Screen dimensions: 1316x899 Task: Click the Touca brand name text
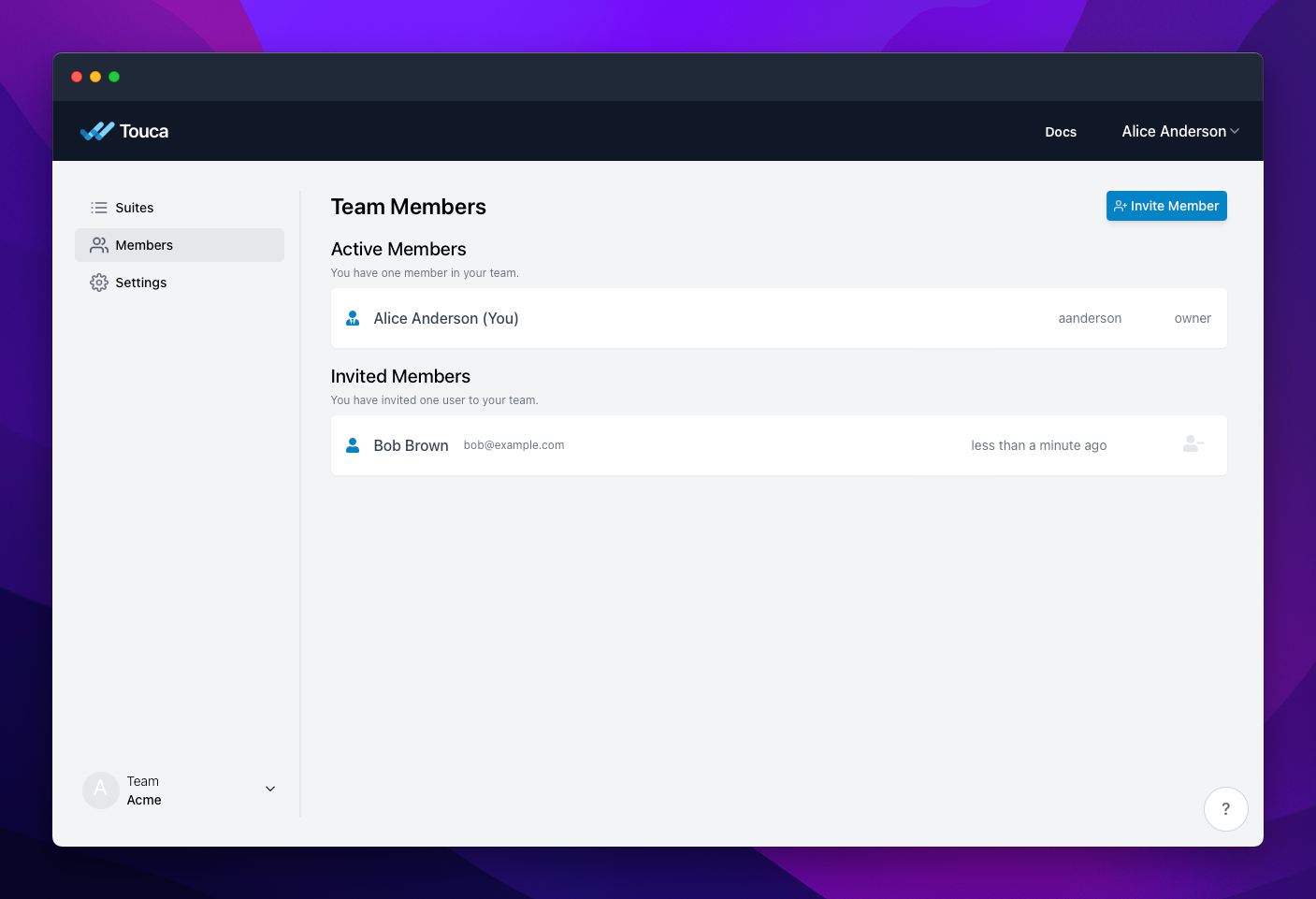coord(144,131)
